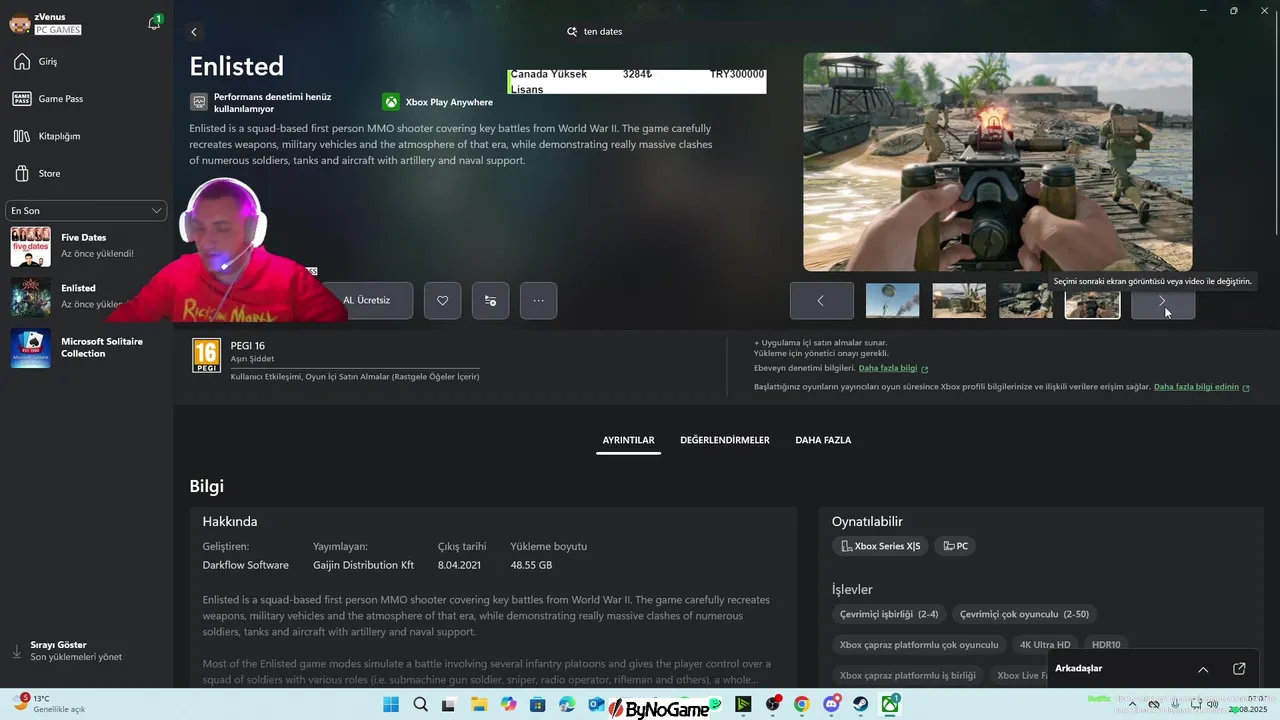Open Google Chrome from taskbar

click(802, 705)
